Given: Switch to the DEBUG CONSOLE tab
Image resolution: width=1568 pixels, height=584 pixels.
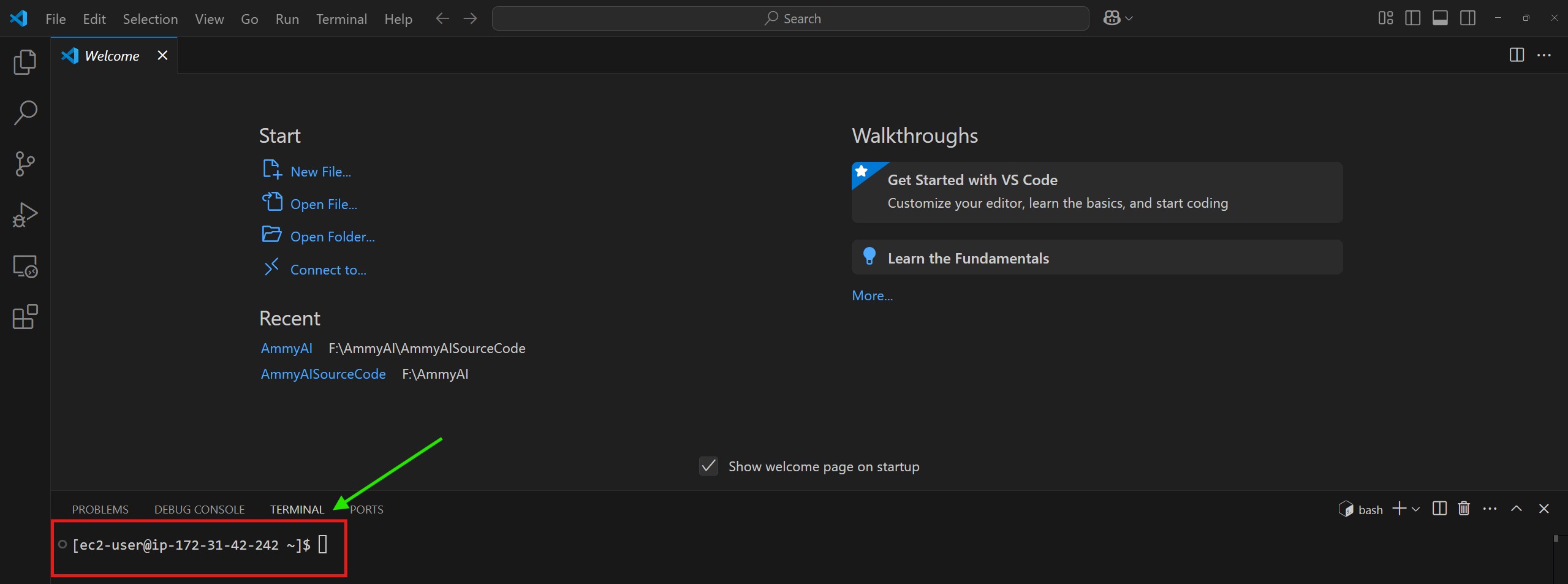Looking at the screenshot, I should coord(199,509).
